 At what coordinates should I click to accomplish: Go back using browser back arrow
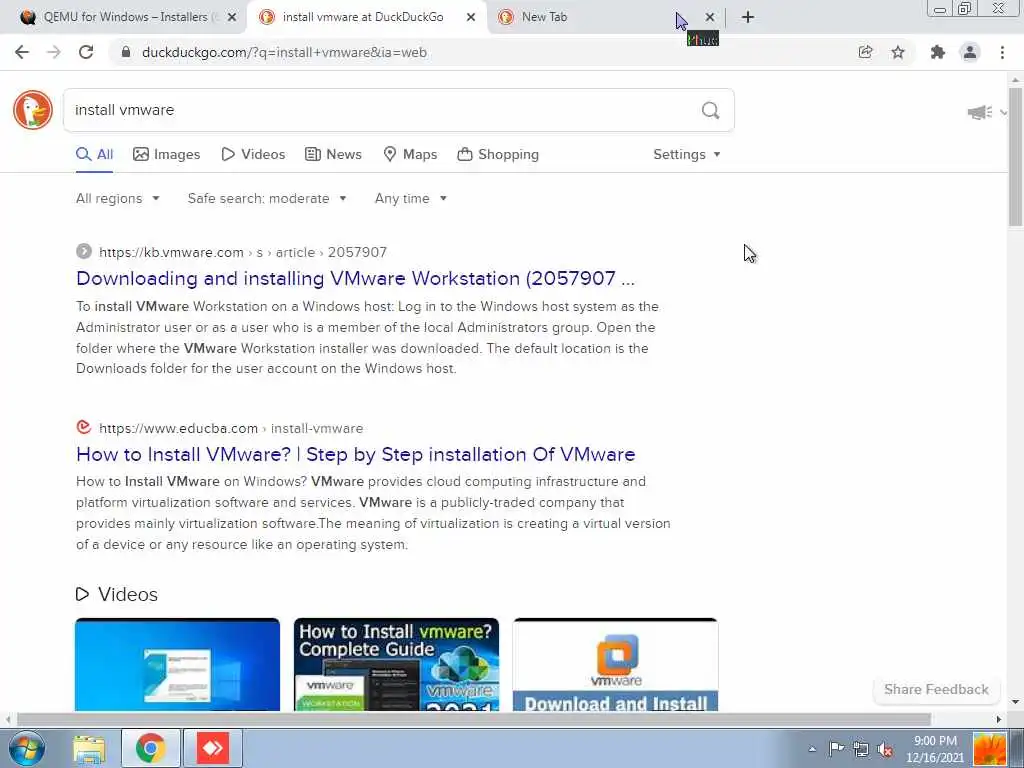pos(22,52)
